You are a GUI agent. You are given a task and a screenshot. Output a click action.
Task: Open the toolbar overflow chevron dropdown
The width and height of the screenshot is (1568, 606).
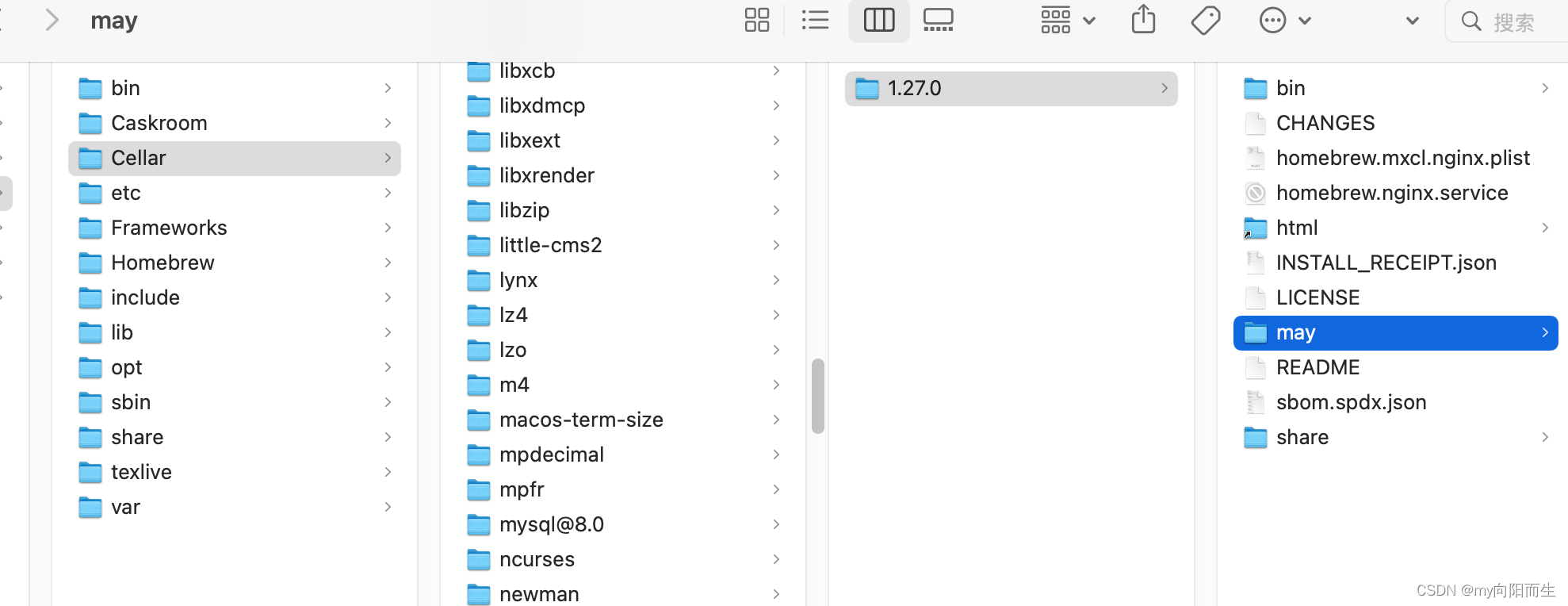click(x=1412, y=21)
